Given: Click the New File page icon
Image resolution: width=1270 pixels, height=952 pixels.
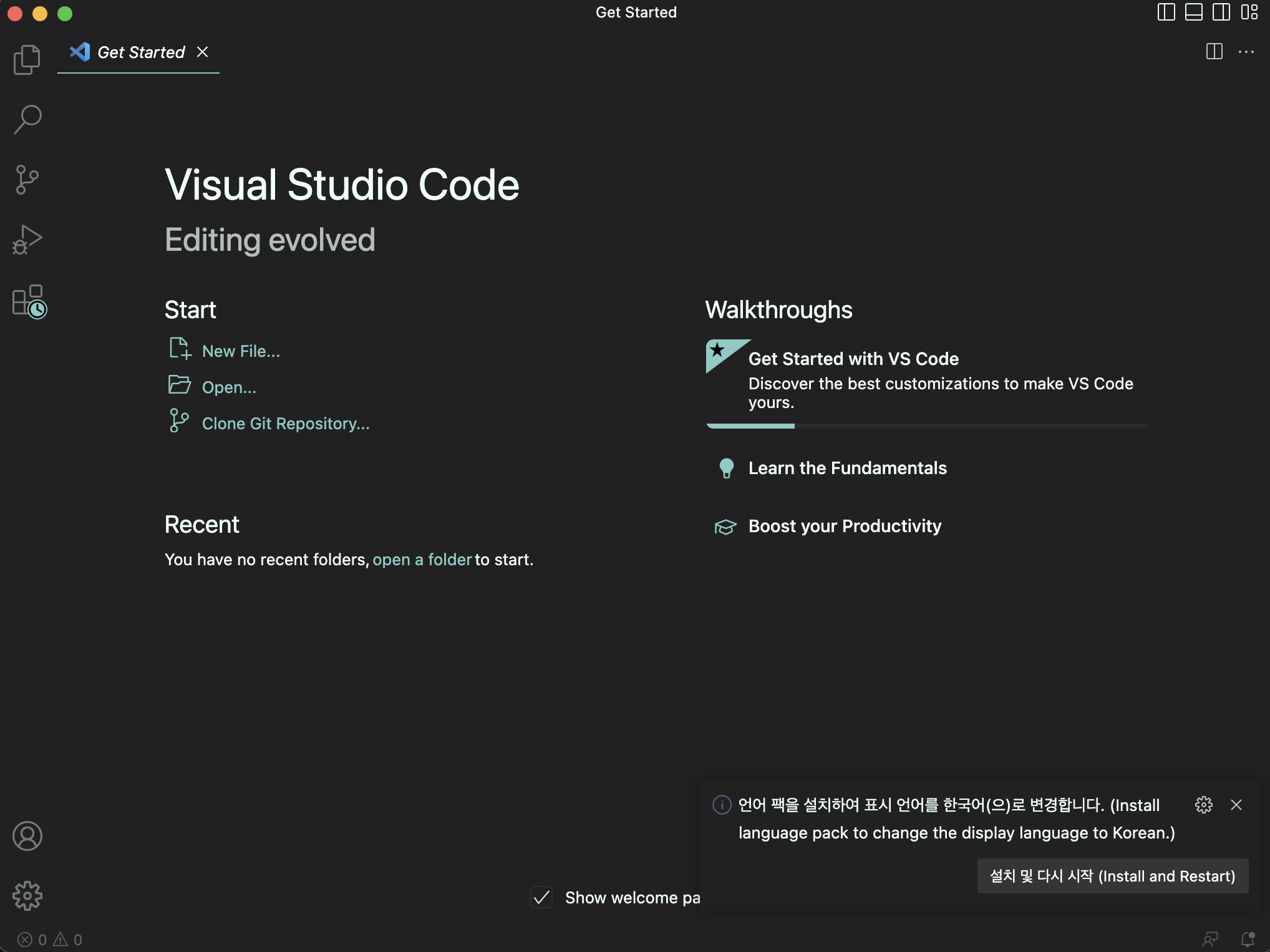Looking at the screenshot, I should pyautogui.click(x=180, y=349).
